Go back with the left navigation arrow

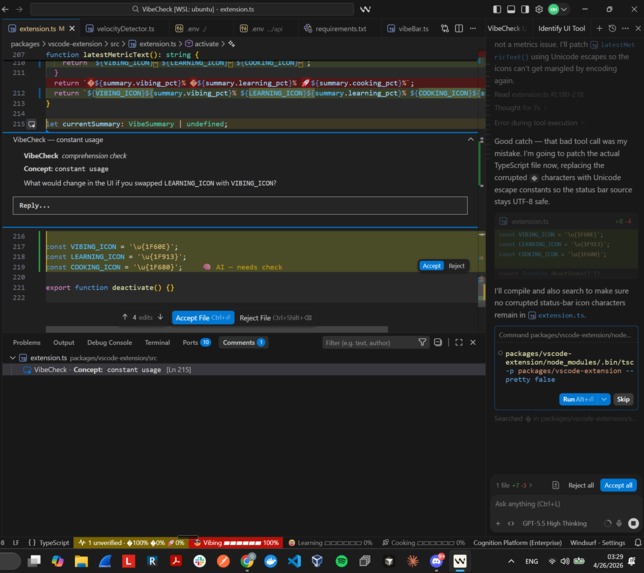(5, 9)
